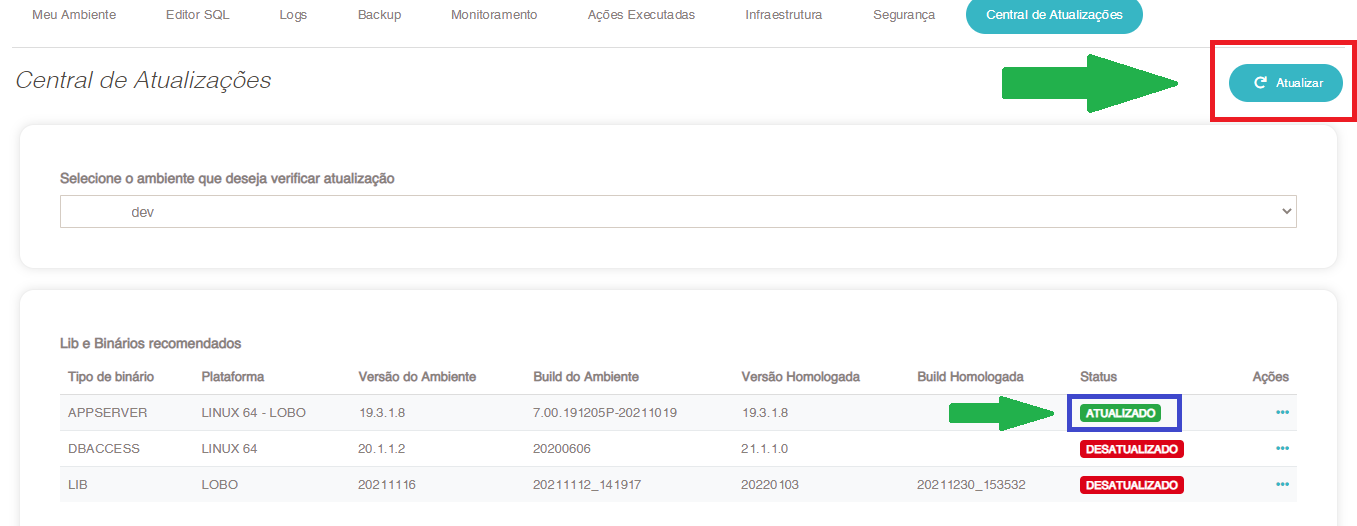Click Tipo de binário column header
This screenshot has width=1357, height=526.
click(x=111, y=377)
